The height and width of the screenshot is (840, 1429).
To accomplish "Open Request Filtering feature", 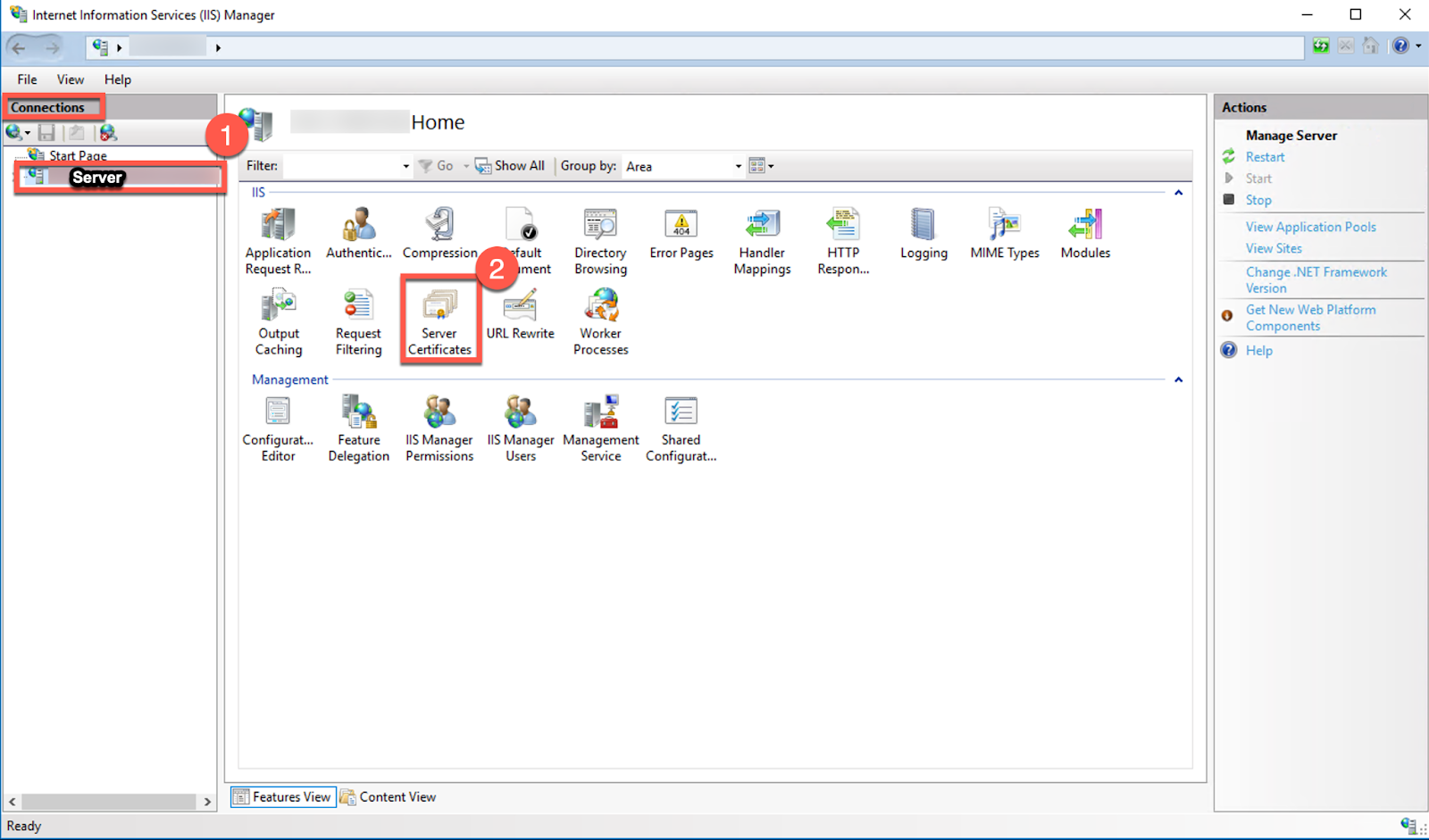I will 359,322.
